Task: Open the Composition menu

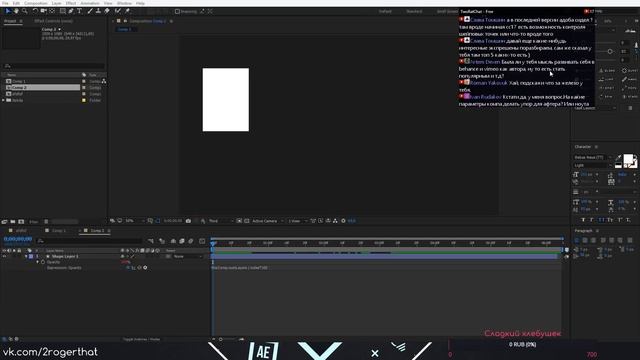Action: click(36, 3)
